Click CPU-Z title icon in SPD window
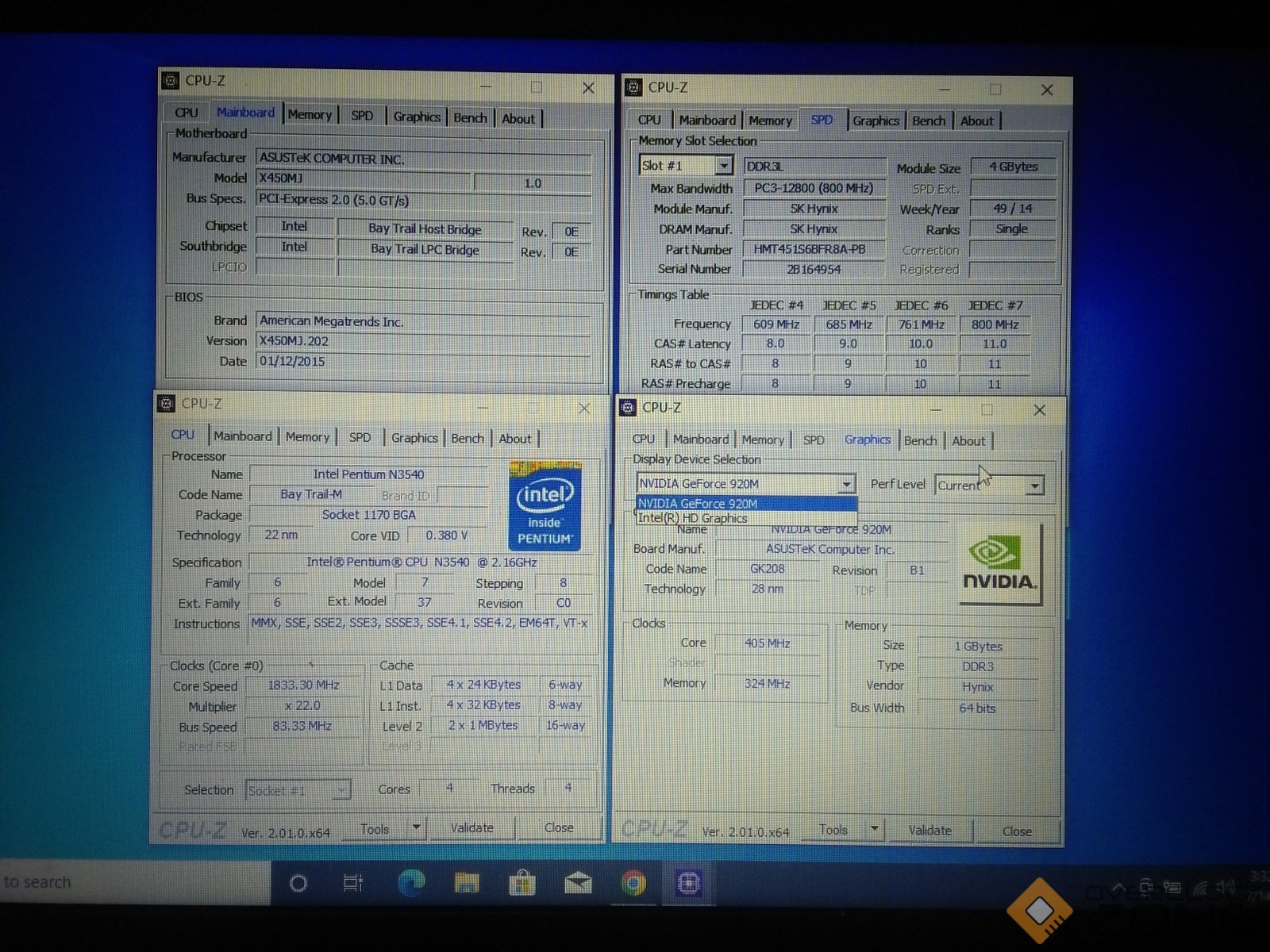Viewport: 1270px width, 952px height. [633, 87]
